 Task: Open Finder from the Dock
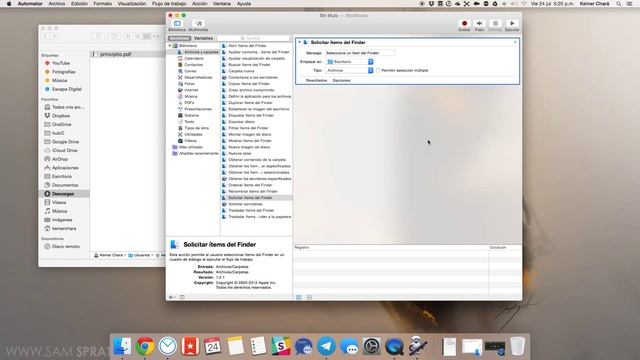(x=122, y=347)
